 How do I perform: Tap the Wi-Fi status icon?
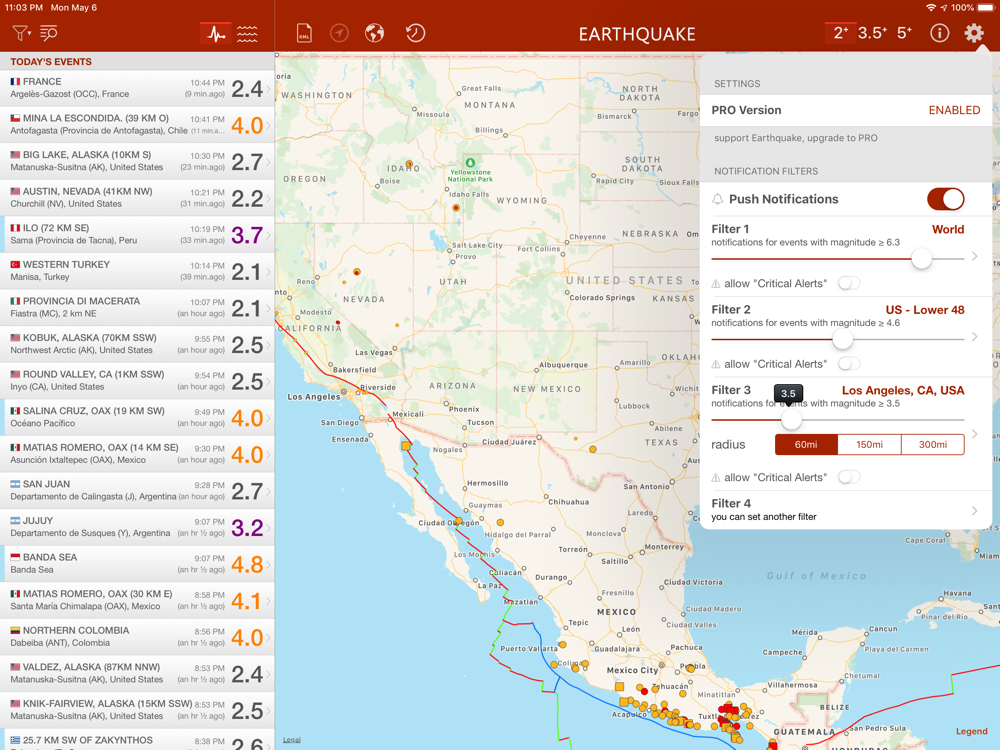point(931,8)
